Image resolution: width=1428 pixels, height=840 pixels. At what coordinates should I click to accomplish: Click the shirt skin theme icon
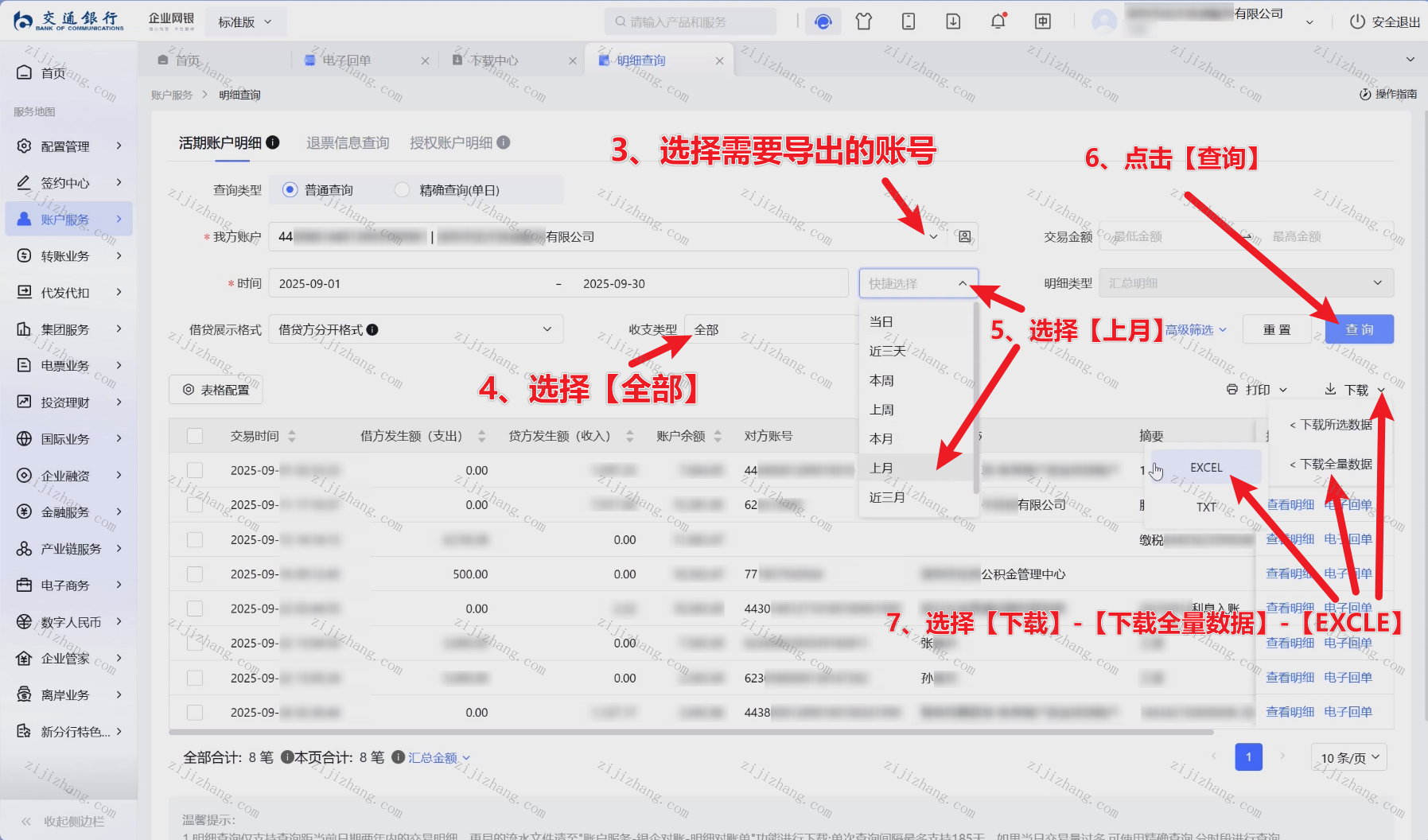point(864,21)
